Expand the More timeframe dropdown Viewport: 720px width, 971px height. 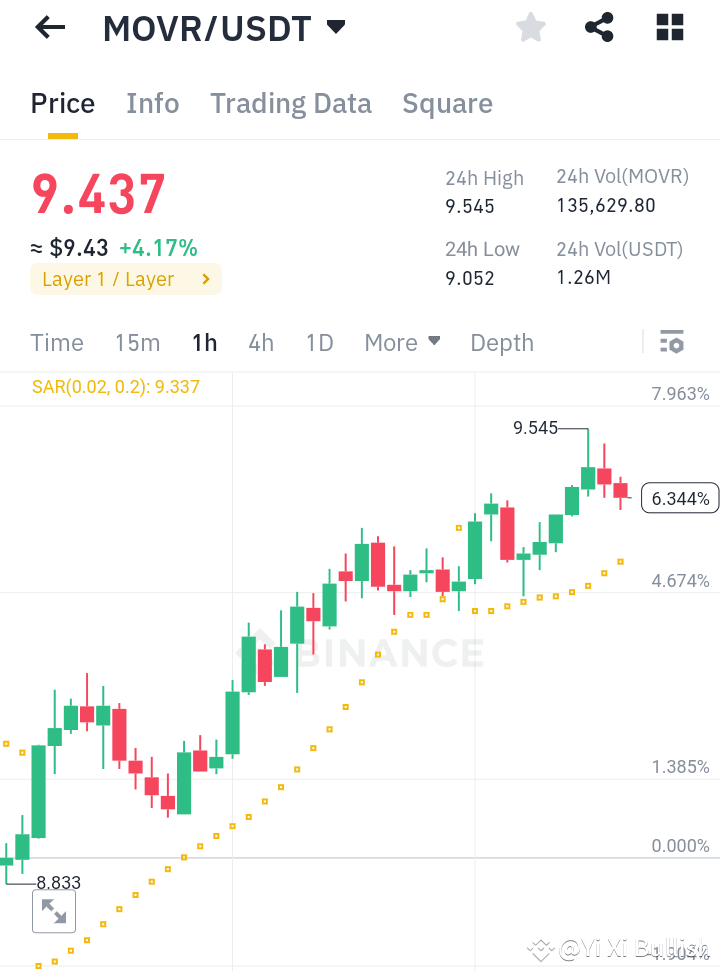tap(402, 342)
